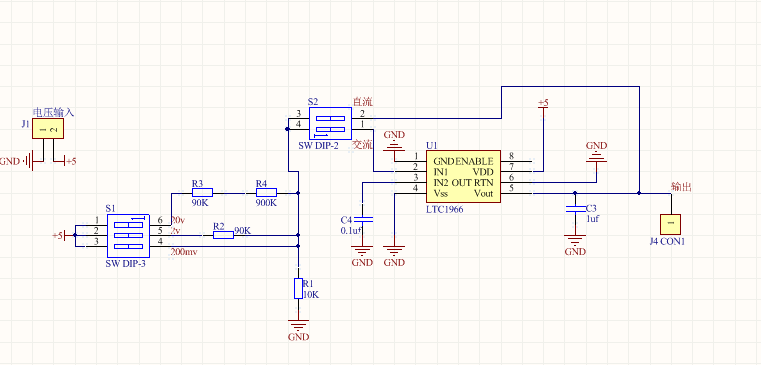Select the U1 LTC1966 chip body
Viewport: 761px width, 365px height.
pos(463,177)
